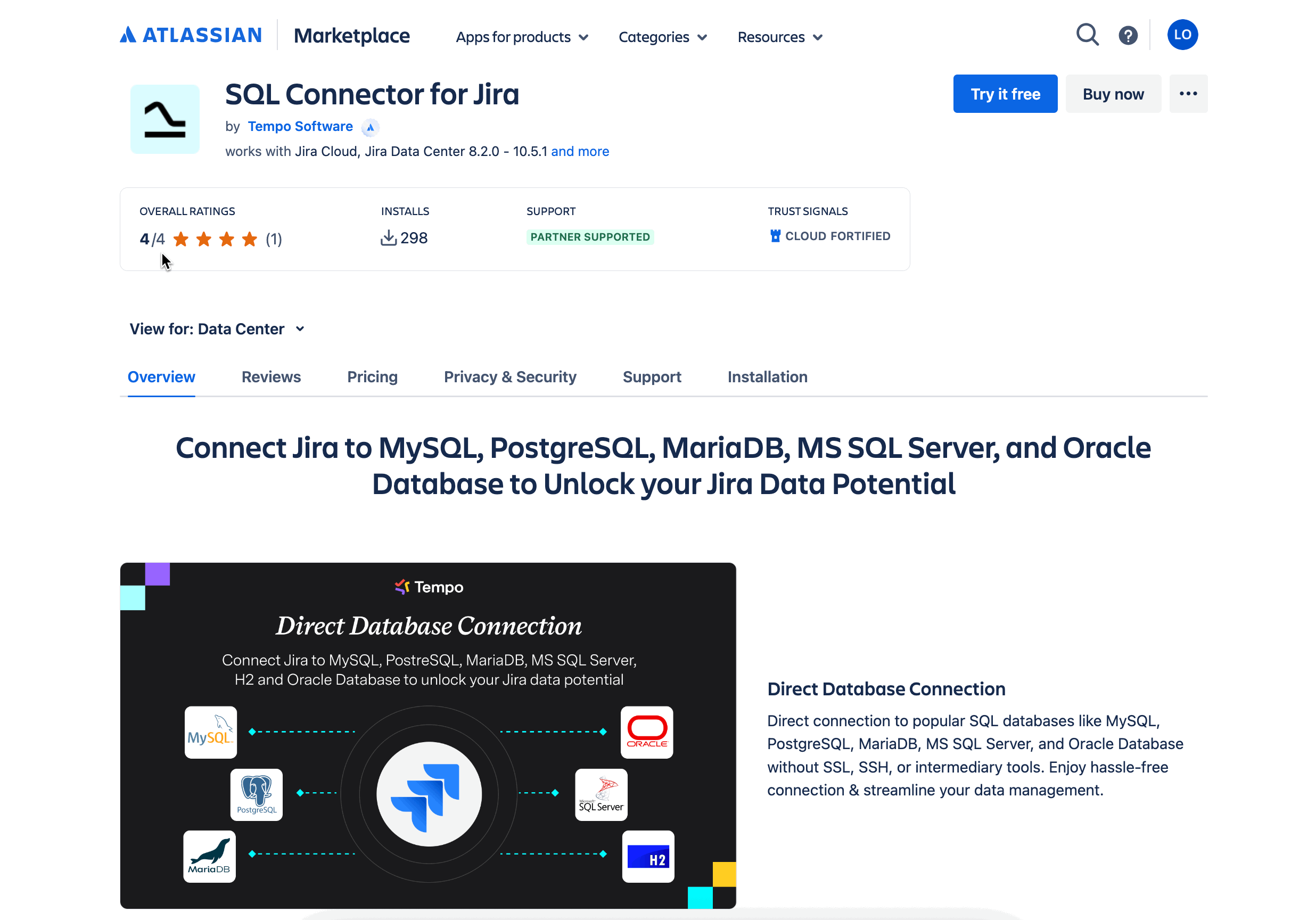The image size is (1316, 920).
Task: Open the Privacy & Security tab
Action: (x=509, y=376)
